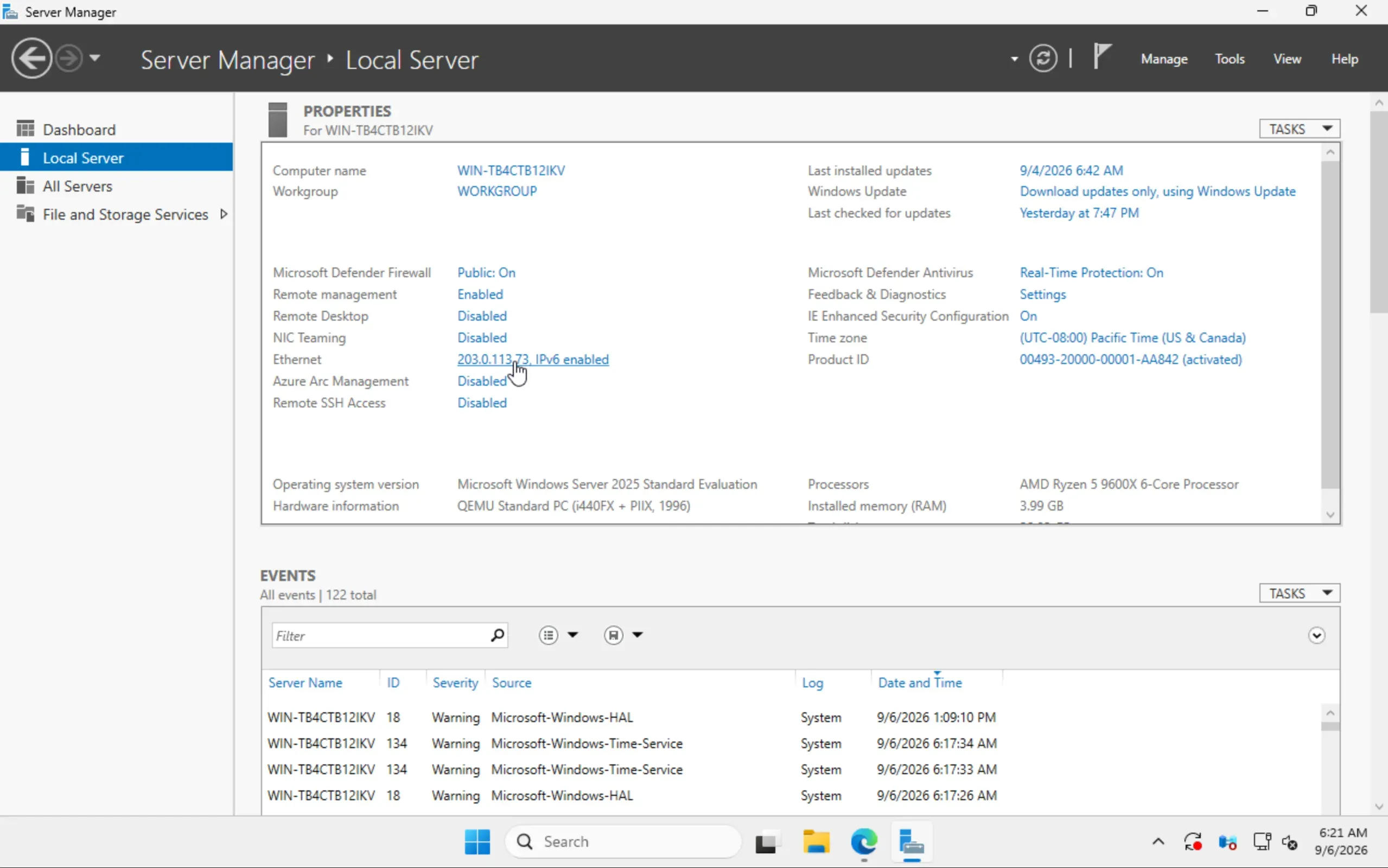Click NIC Teaming 'Disabled' link
The image size is (1388, 868).
coord(482,338)
